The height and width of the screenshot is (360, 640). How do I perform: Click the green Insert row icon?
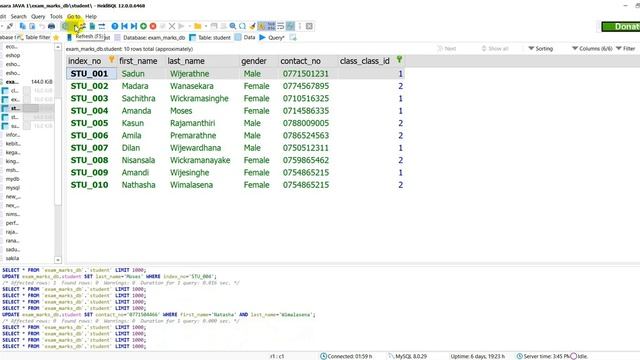click(144, 26)
